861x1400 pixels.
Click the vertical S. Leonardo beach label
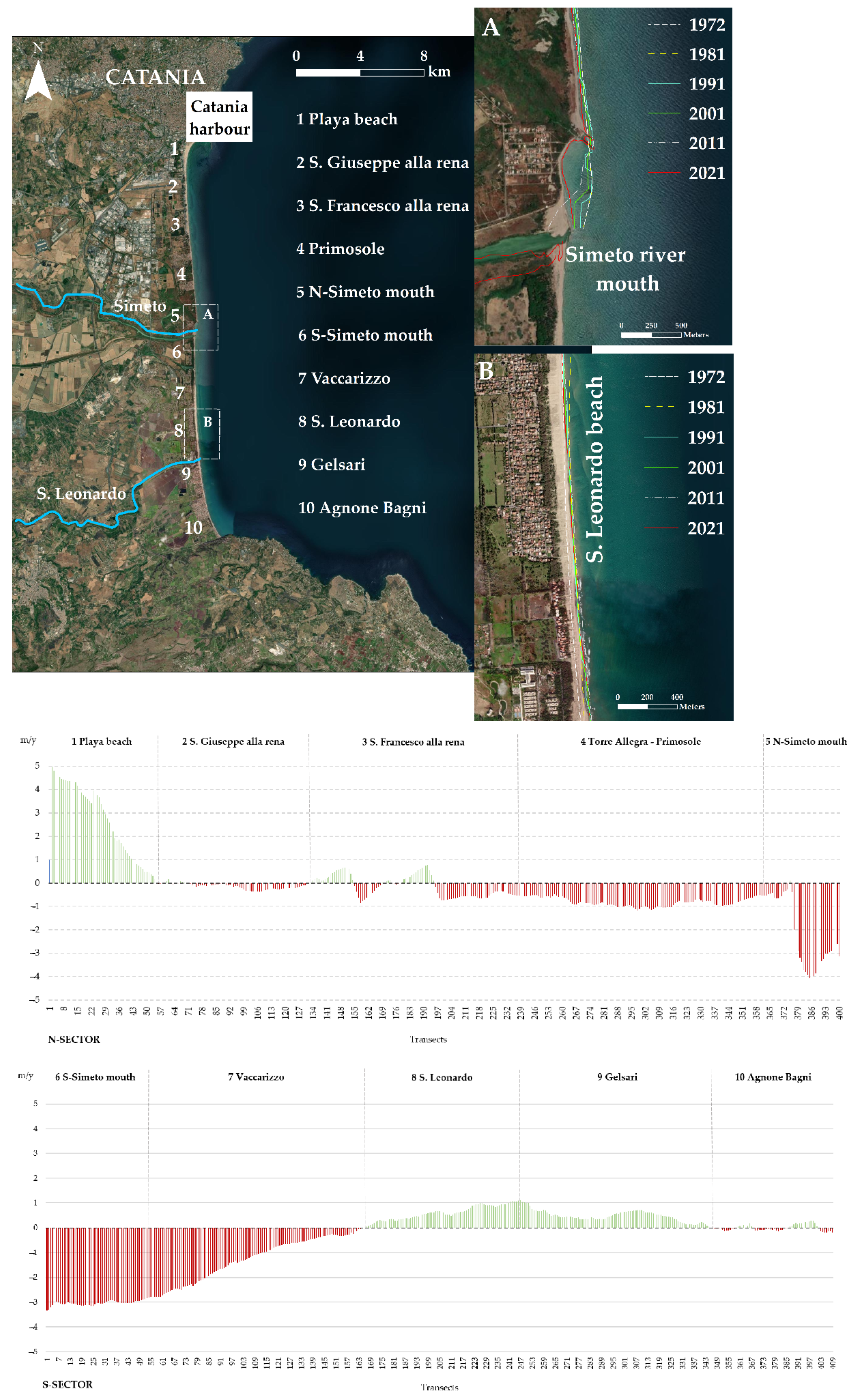pyautogui.click(x=594, y=469)
